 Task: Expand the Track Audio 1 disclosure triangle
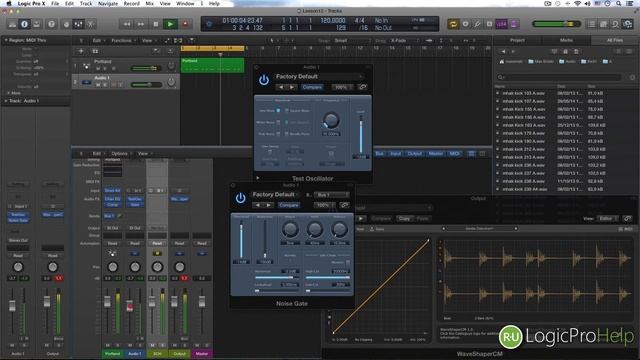pyautogui.click(x=6, y=100)
